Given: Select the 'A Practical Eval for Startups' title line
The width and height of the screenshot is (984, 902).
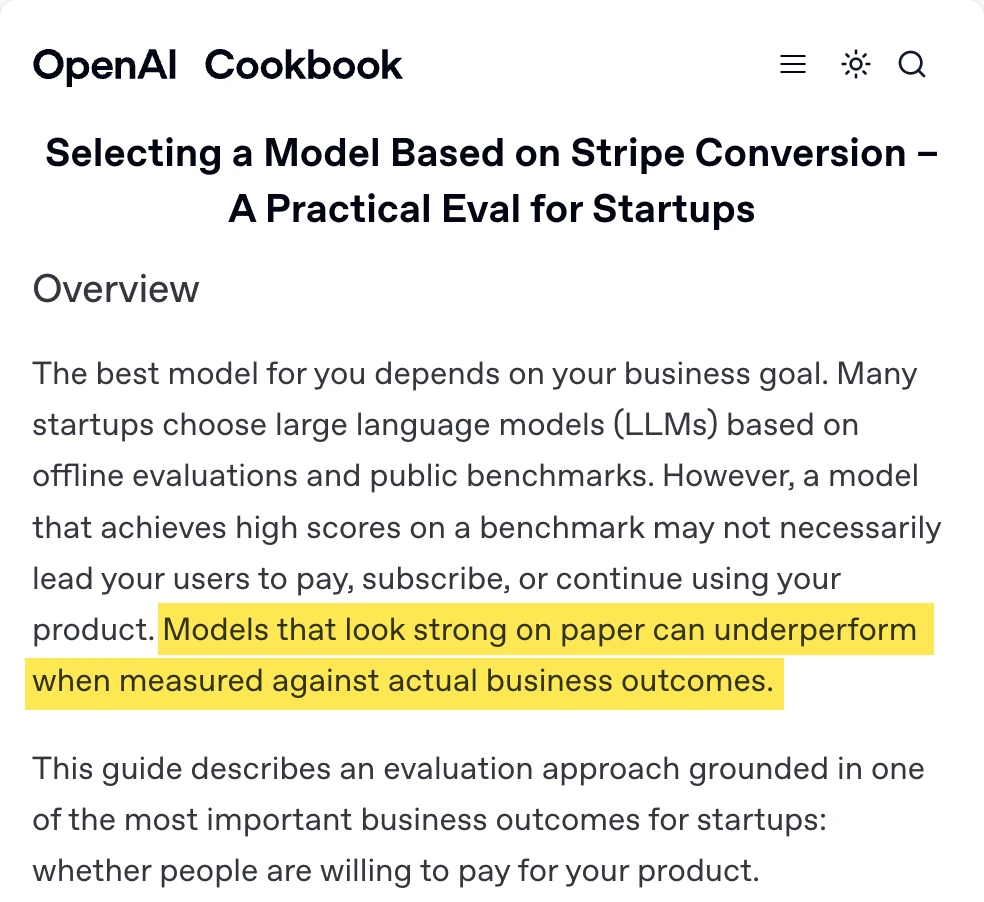Looking at the screenshot, I should point(491,208).
